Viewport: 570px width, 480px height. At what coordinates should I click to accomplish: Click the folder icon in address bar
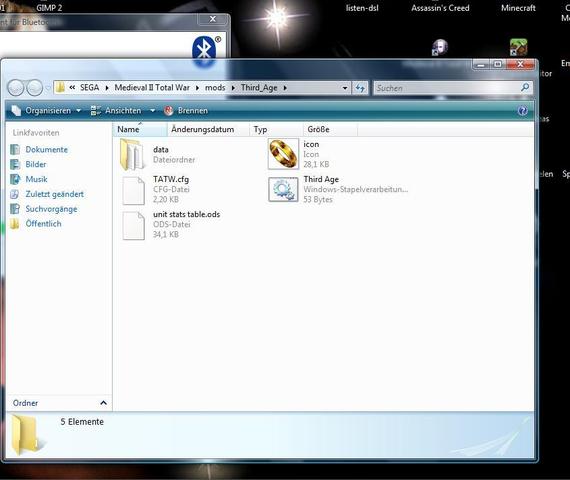click(x=60, y=88)
